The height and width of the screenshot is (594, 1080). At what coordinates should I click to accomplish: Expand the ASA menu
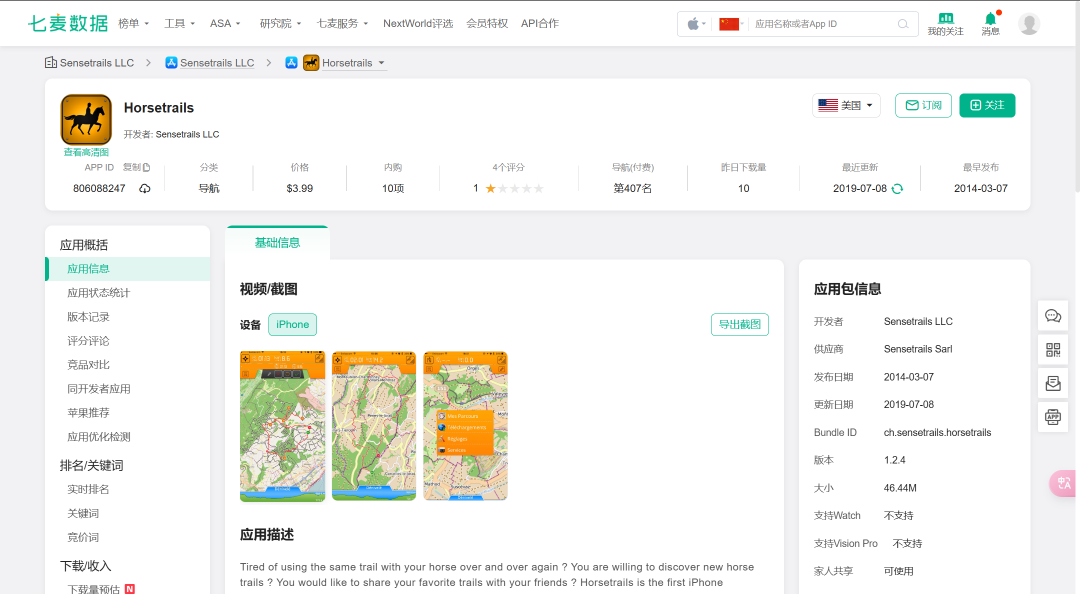coord(225,23)
